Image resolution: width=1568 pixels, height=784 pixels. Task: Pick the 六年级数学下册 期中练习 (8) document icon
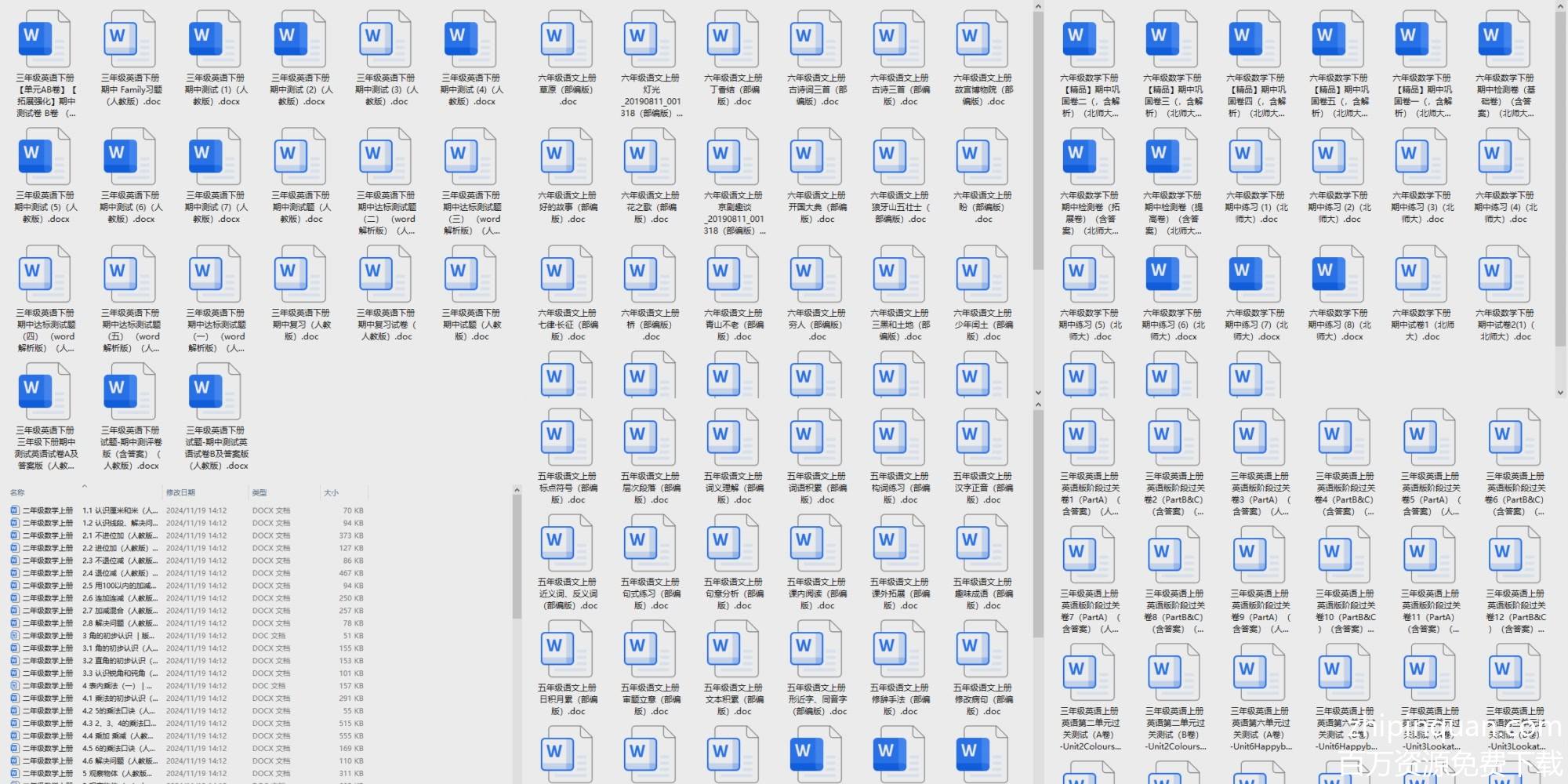click(x=1337, y=274)
